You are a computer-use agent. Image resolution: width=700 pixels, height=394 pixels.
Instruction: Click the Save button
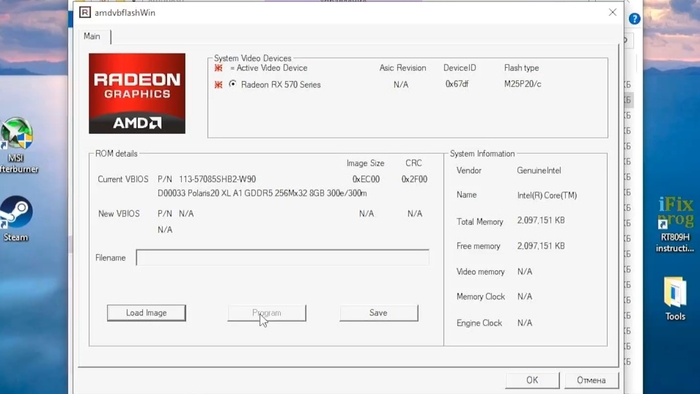click(379, 313)
